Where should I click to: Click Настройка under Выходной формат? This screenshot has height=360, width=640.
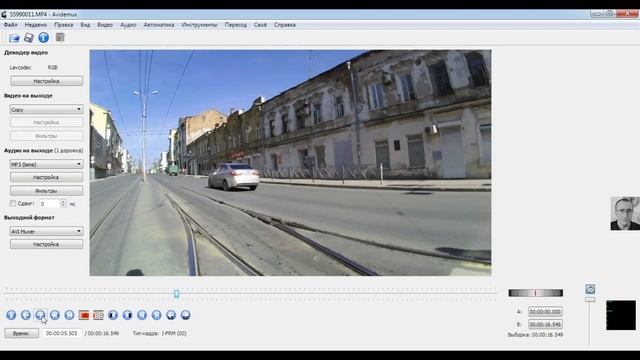coord(47,244)
